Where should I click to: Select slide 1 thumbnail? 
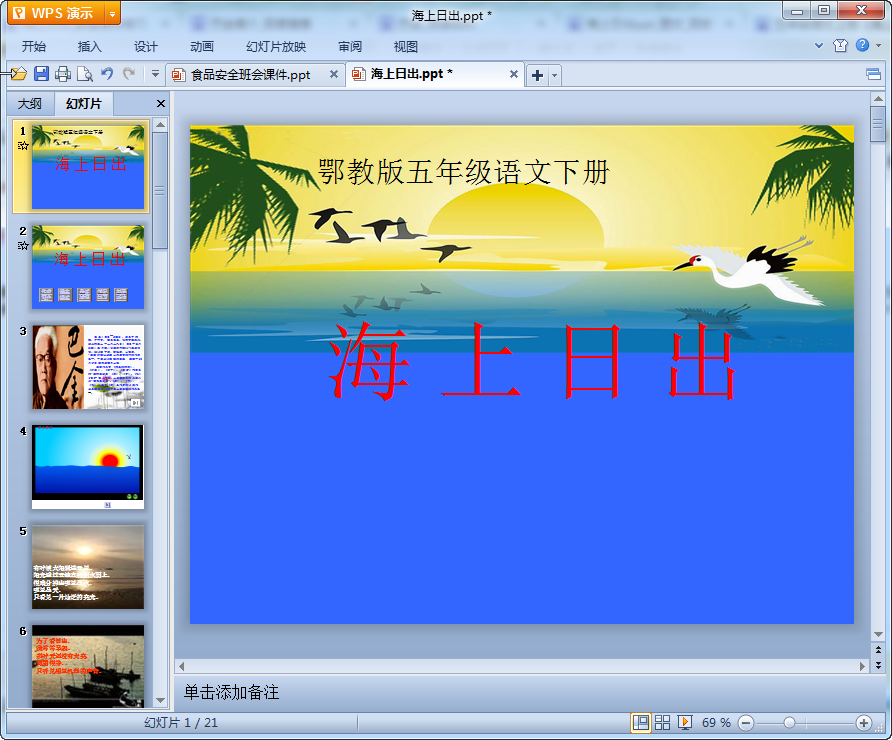point(88,167)
